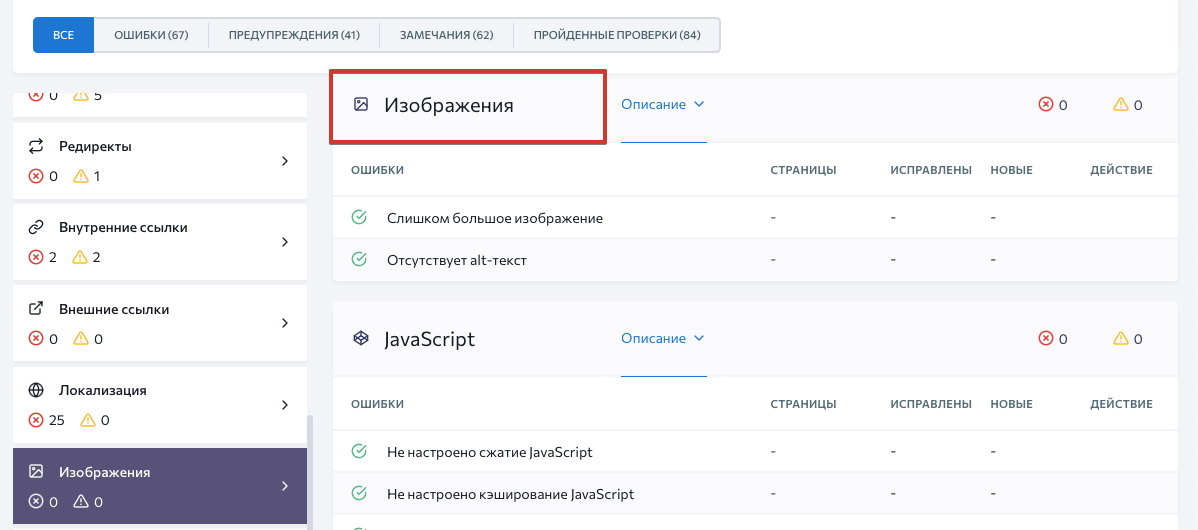Select the Пройденные проверки (84) filter
Viewport: 1198px width, 530px height.
[616, 35]
